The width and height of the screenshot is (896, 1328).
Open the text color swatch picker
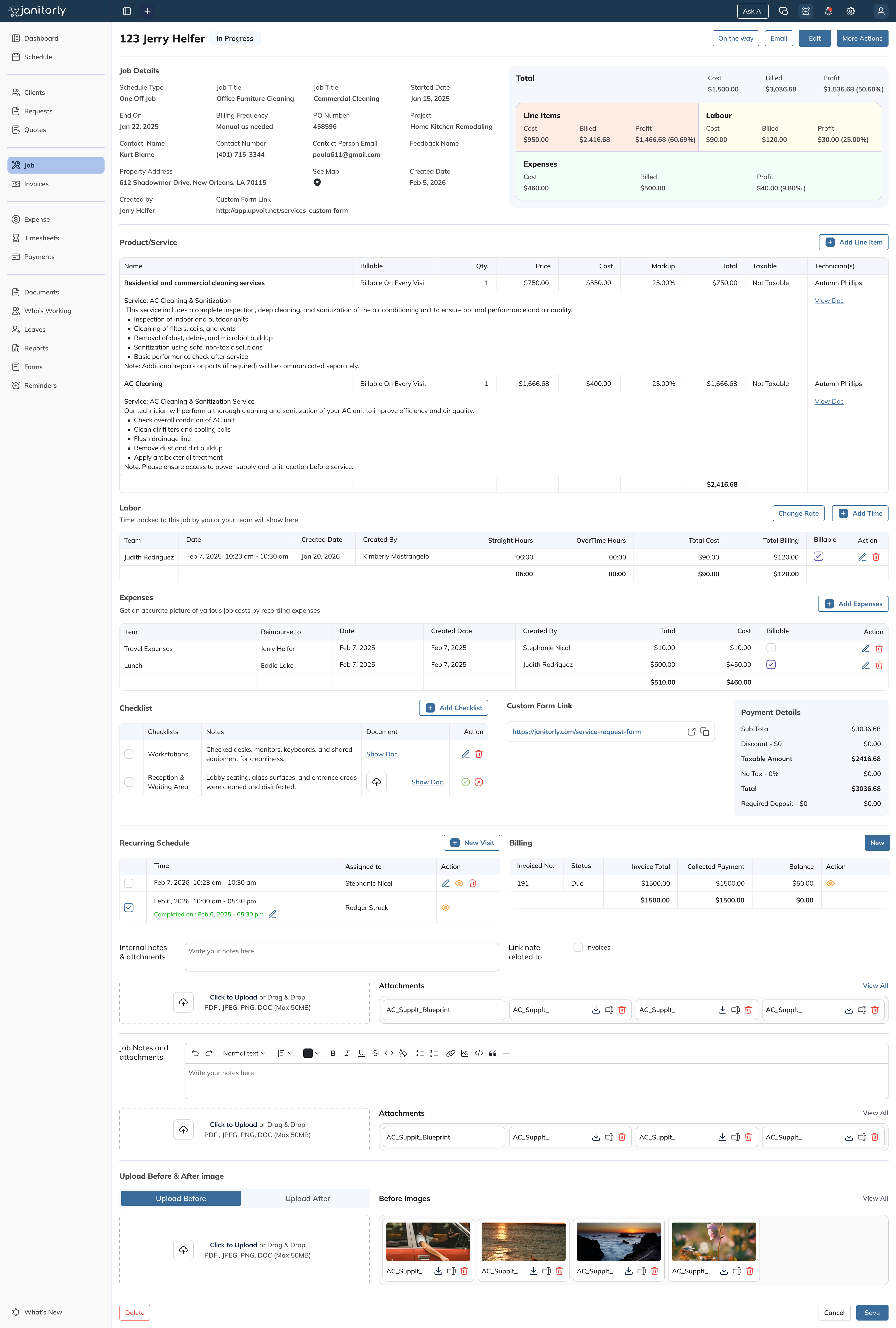click(x=311, y=1053)
